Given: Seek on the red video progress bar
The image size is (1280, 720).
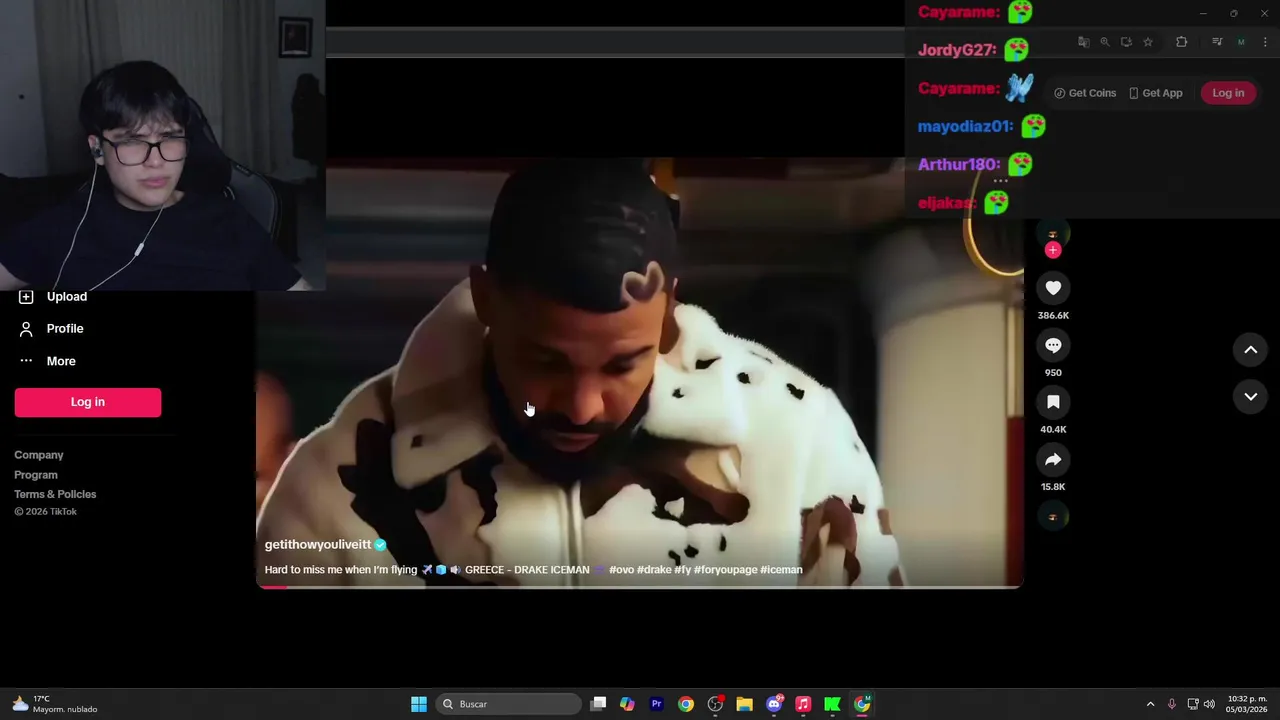Looking at the screenshot, I should [640, 587].
